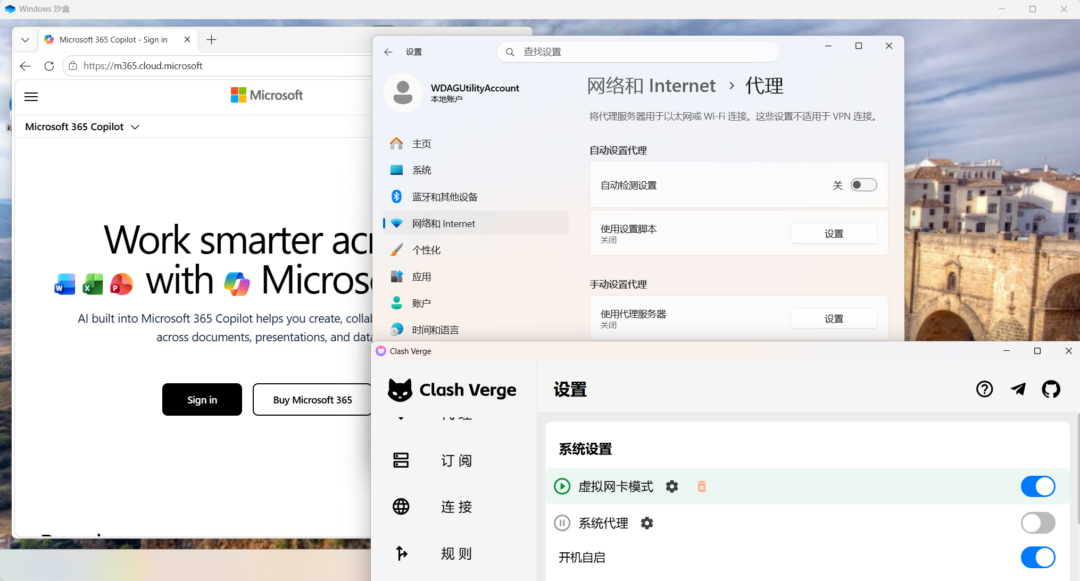Select 网络和 Internet in Settings sidebar
1080x581 pixels.
tap(475, 223)
